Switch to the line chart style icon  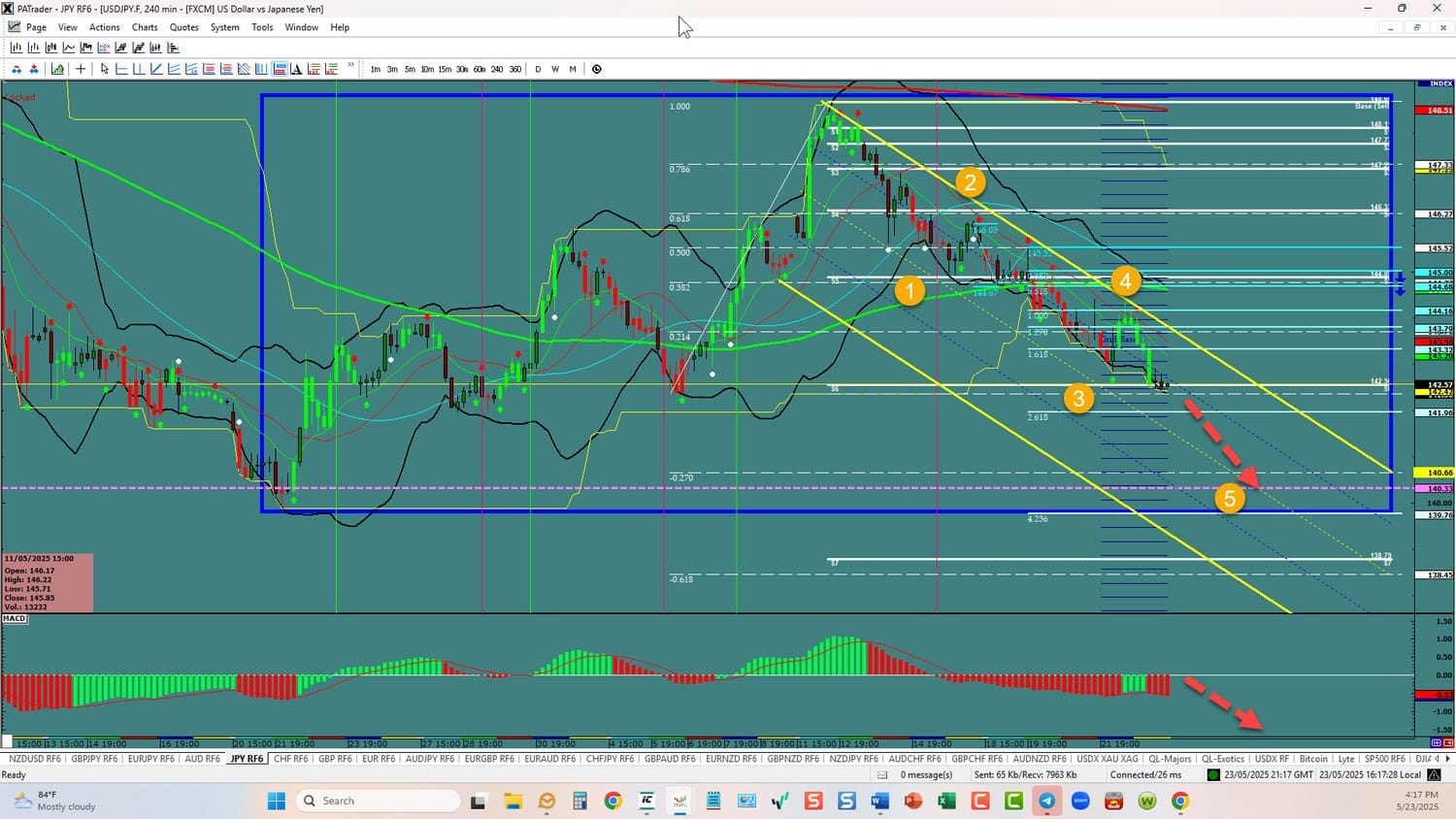(x=69, y=48)
